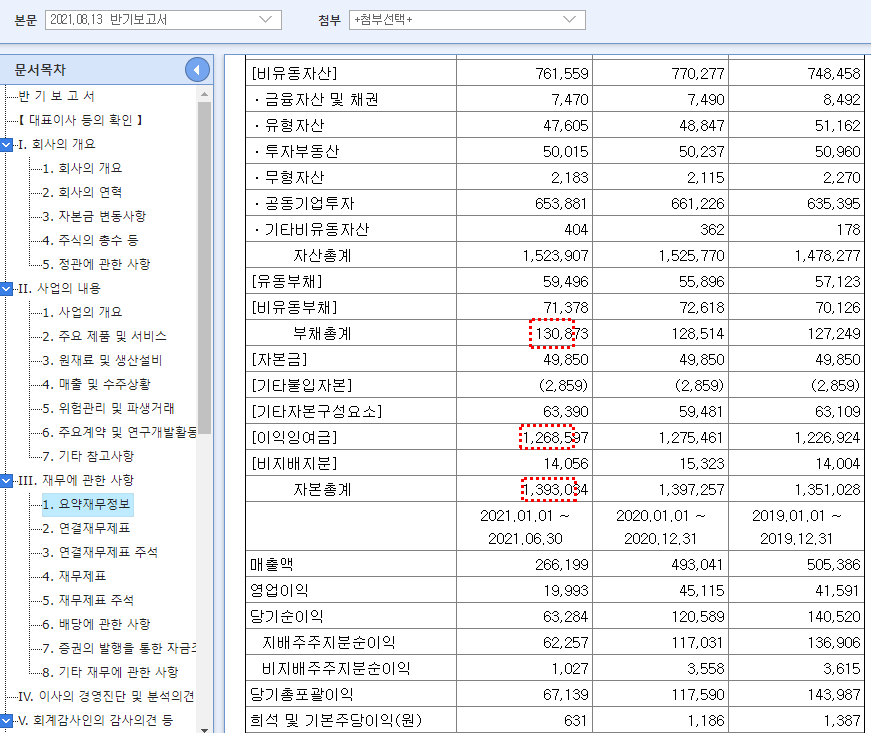Open the 본문 dropdown showing 2021.08.13 반기보고서
The image size is (871, 733).
[x=163, y=20]
